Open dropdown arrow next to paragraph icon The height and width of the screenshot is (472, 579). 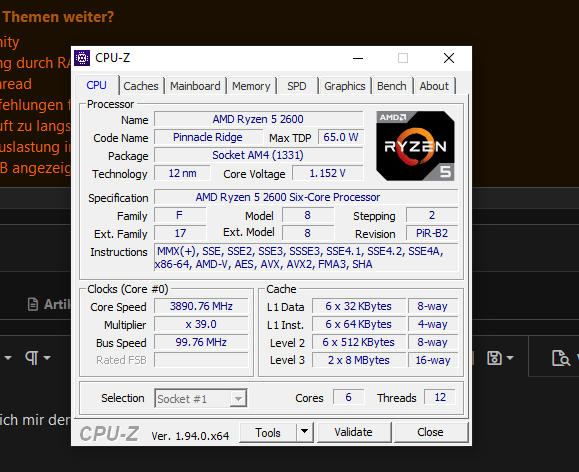pyautogui.click(x=47, y=358)
